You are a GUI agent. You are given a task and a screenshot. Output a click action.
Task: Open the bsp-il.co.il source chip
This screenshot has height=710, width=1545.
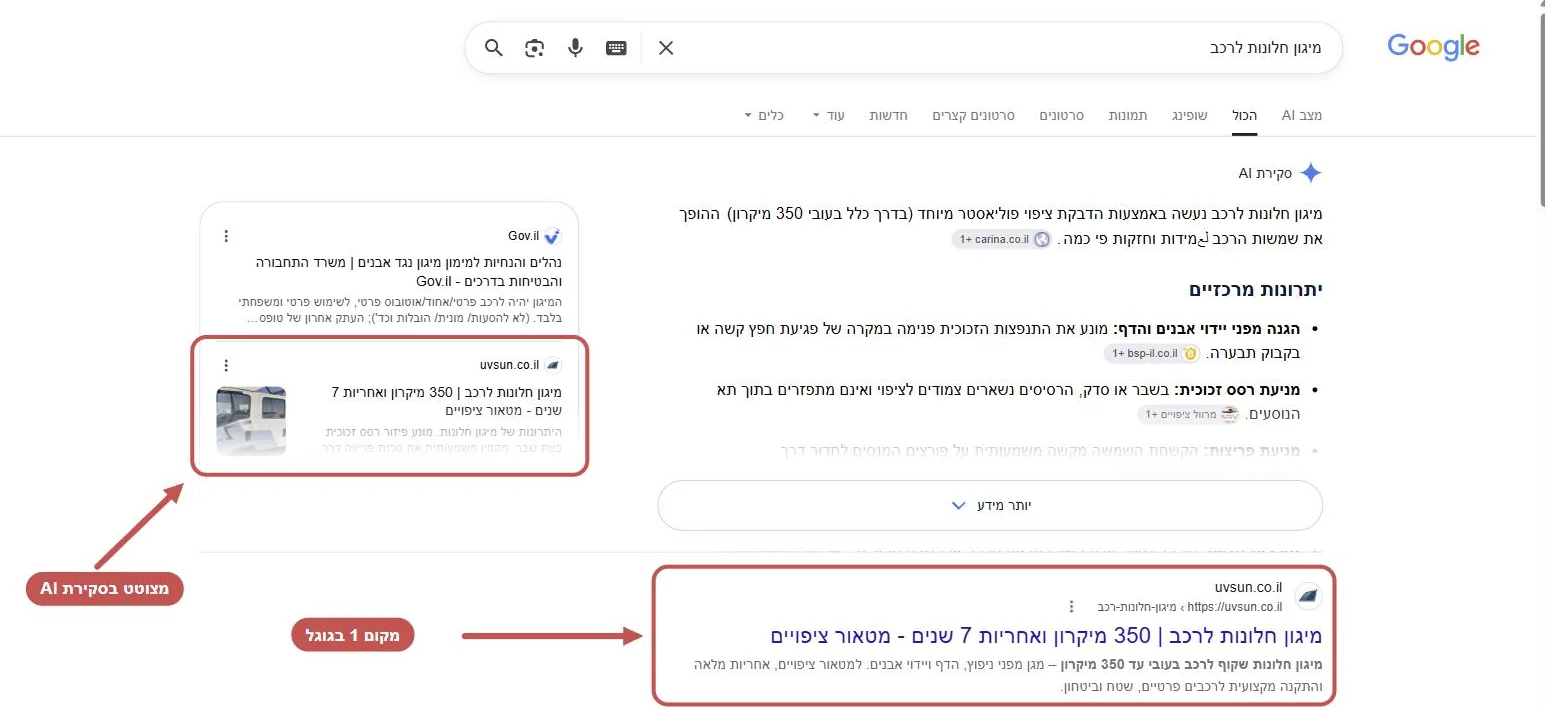point(1151,354)
